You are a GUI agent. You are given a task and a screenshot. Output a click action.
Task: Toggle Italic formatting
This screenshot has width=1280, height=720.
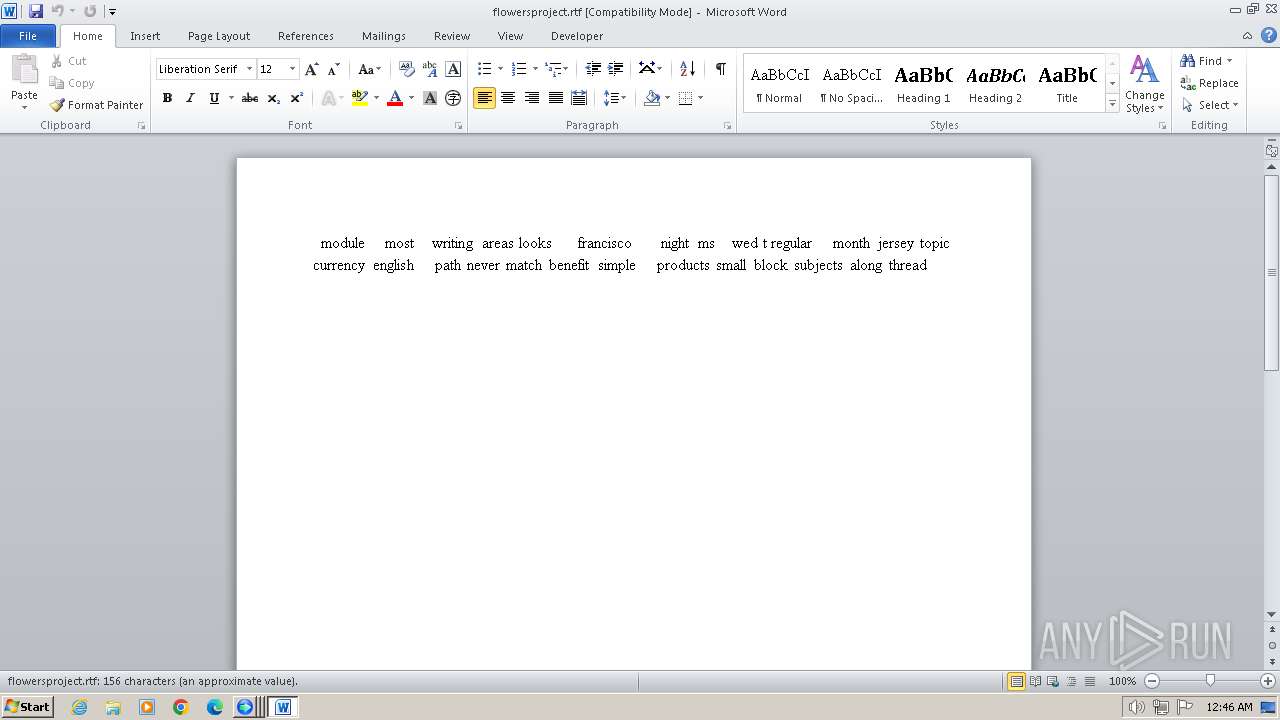click(x=190, y=98)
